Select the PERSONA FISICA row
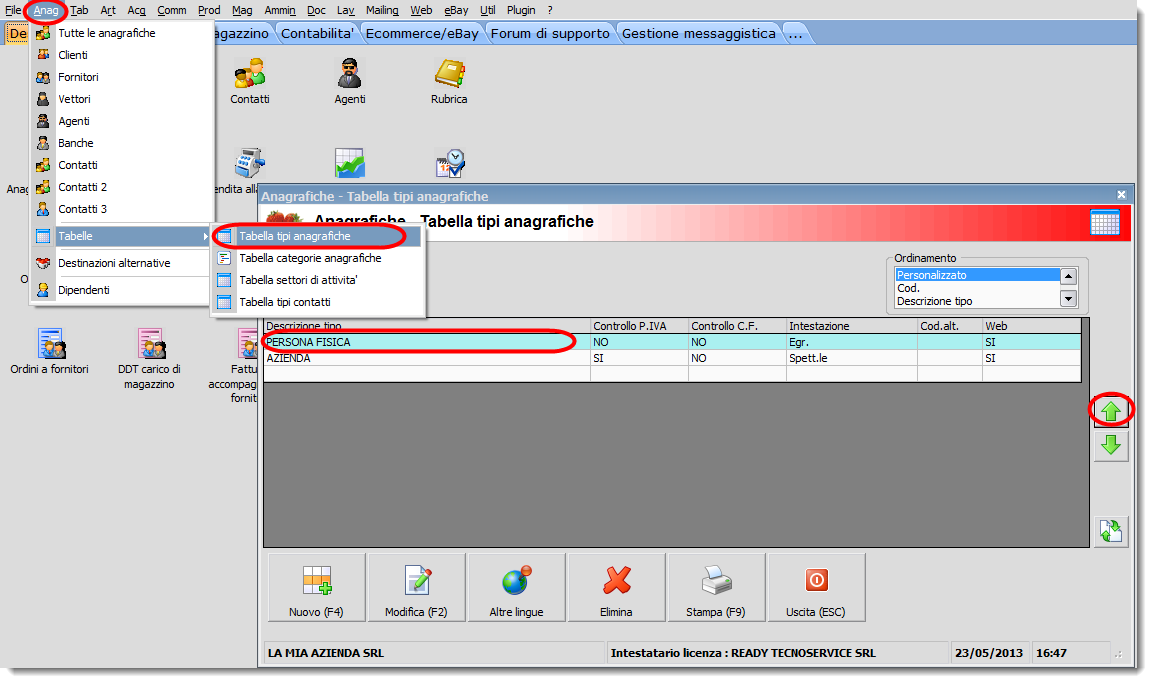The height and width of the screenshot is (683, 1152). tap(672, 342)
